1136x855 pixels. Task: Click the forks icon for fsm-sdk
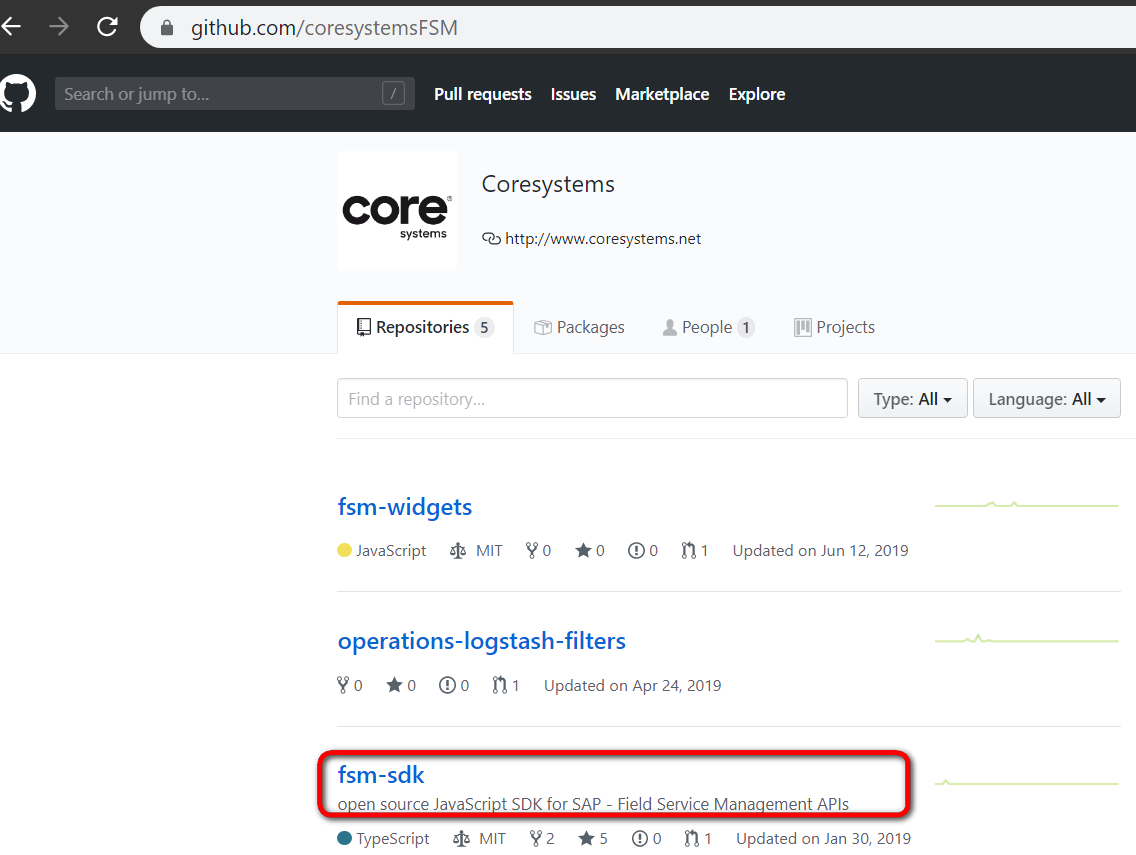535,838
